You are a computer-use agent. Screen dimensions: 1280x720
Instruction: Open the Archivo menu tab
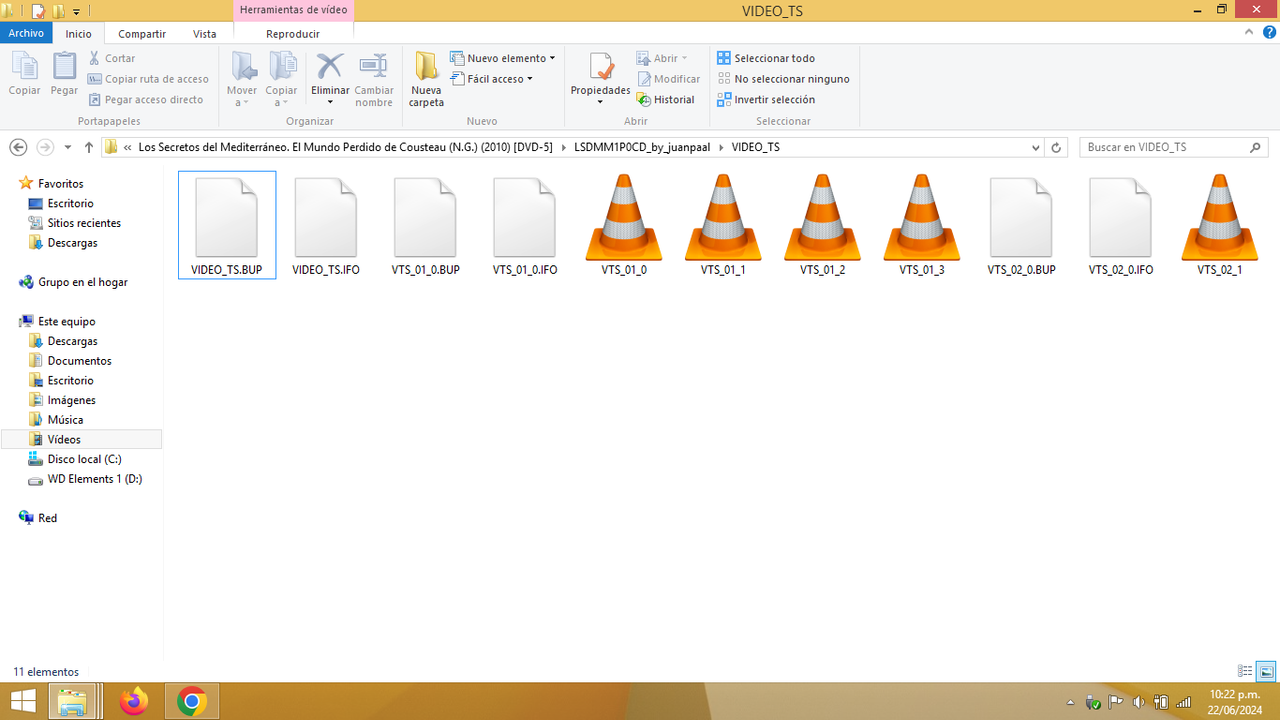click(26, 33)
